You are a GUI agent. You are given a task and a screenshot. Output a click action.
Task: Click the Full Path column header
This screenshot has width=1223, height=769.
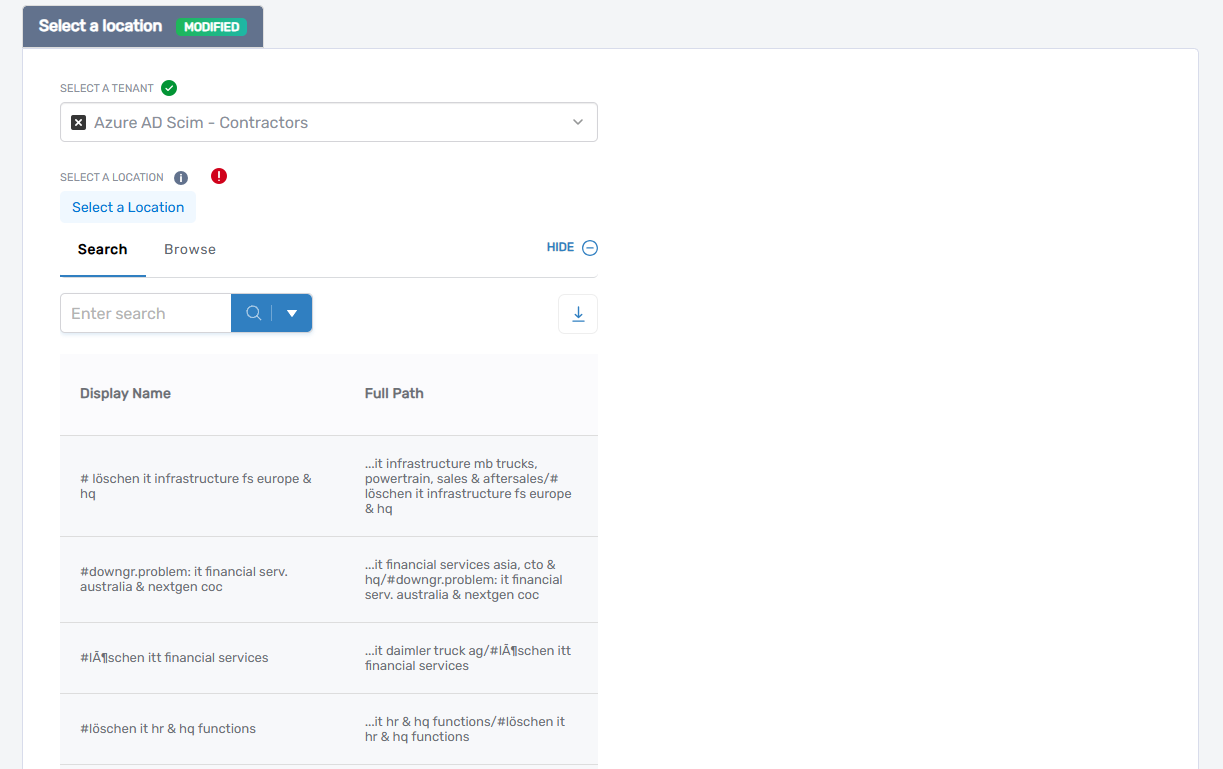click(x=394, y=394)
